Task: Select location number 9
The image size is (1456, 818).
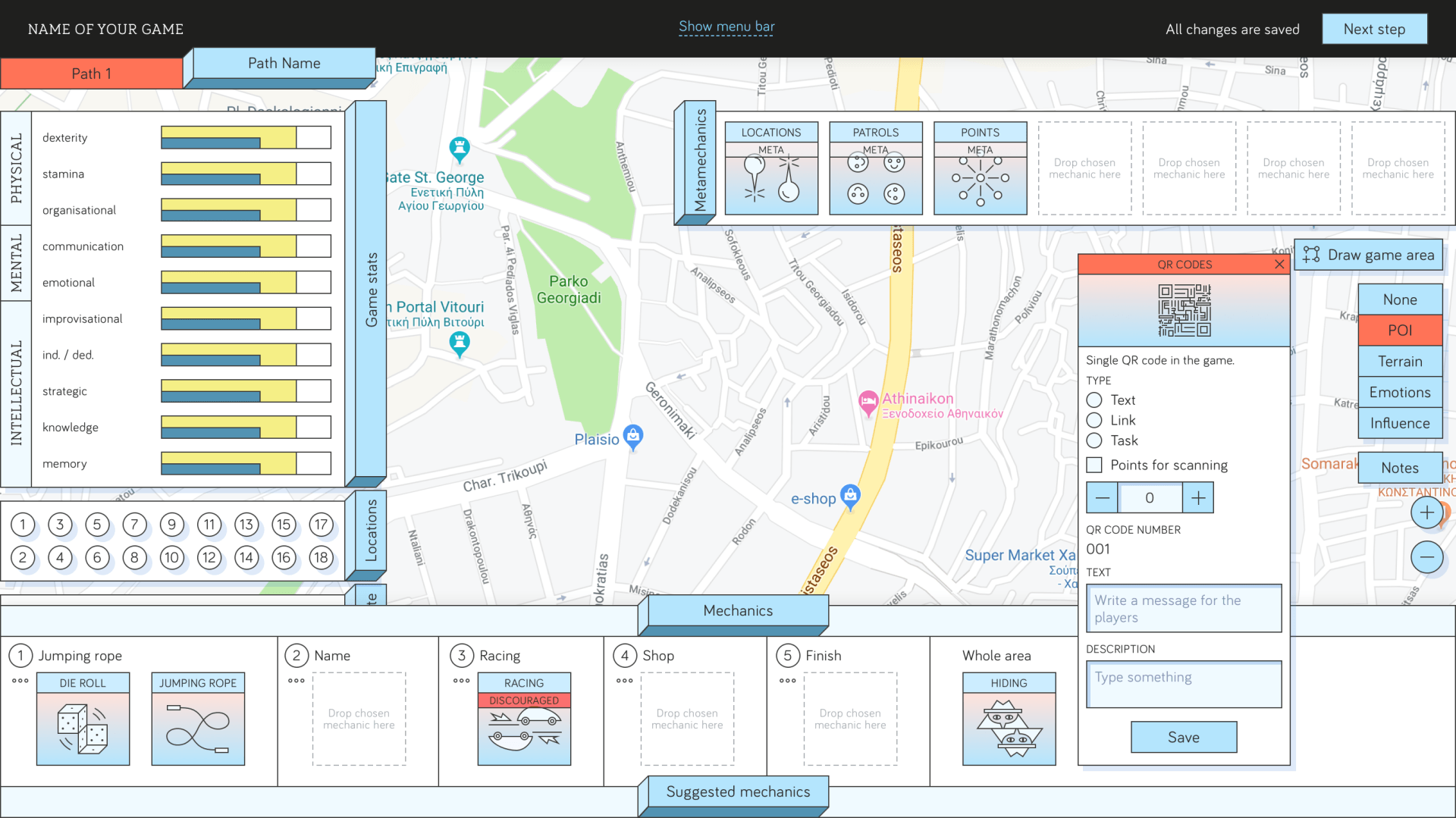Action: click(172, 525)
